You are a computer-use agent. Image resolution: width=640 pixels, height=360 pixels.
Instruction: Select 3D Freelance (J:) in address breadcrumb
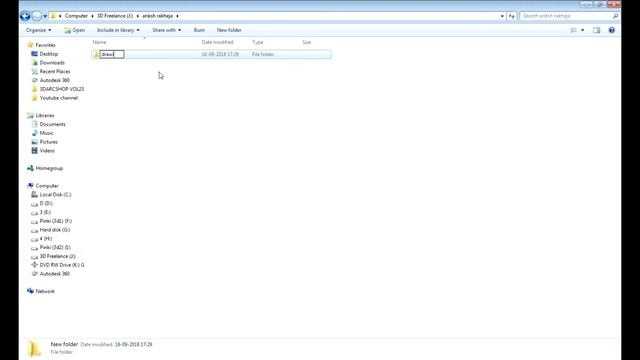pos(115,16)
